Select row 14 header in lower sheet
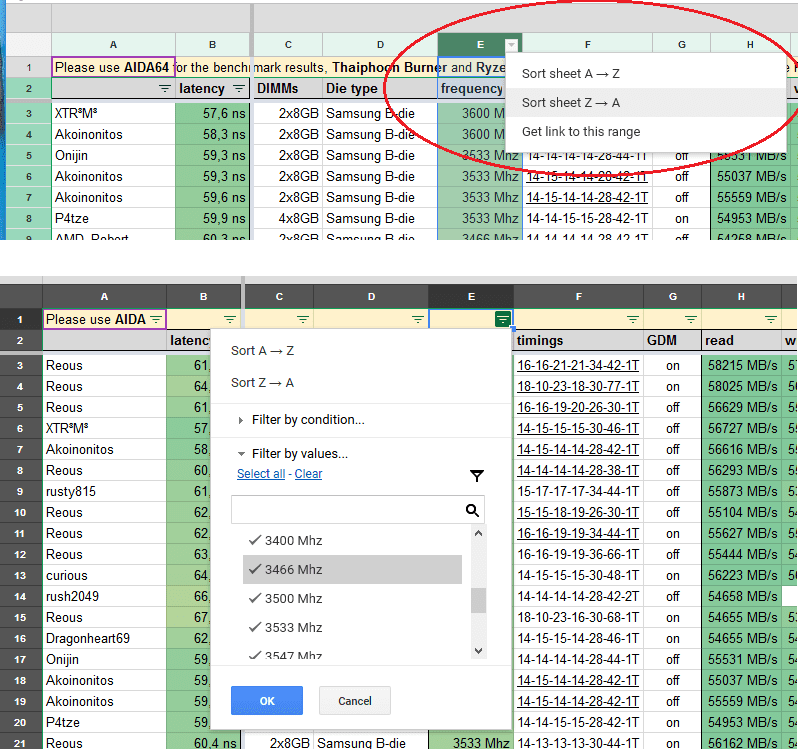The height and width of the screenshot is (750, 798). pos(20,596)
